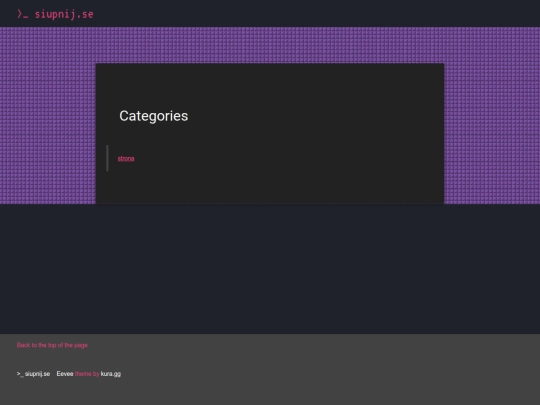
Task: Visit the Eevee theme link in the footer
Action: click(65, 374)
